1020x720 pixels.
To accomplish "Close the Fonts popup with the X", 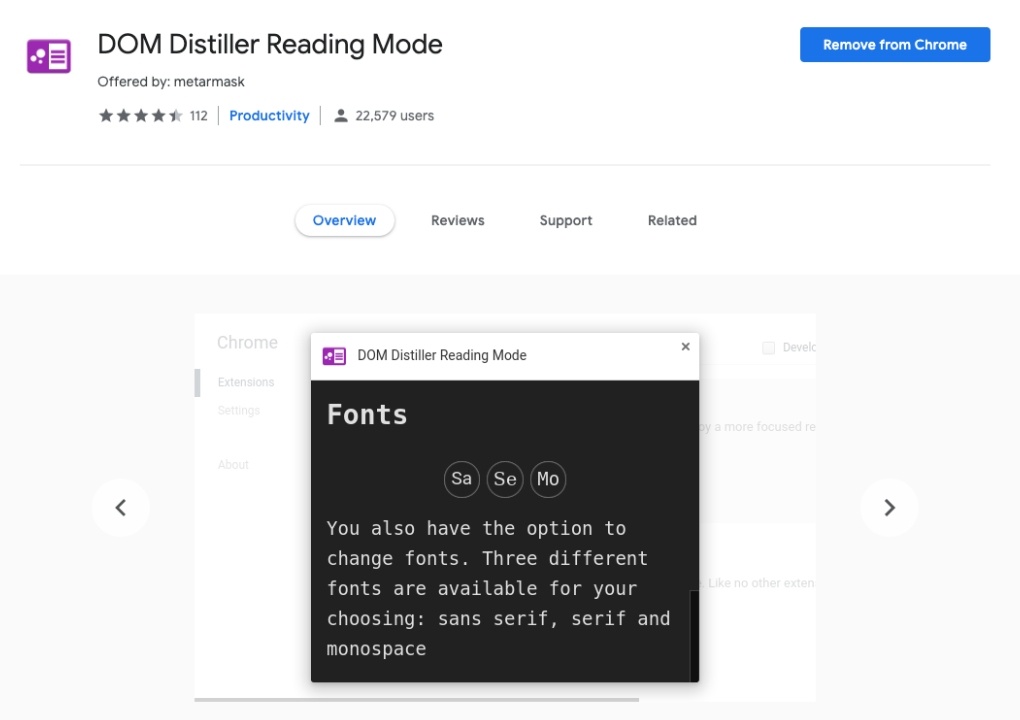I will (685, 346).
